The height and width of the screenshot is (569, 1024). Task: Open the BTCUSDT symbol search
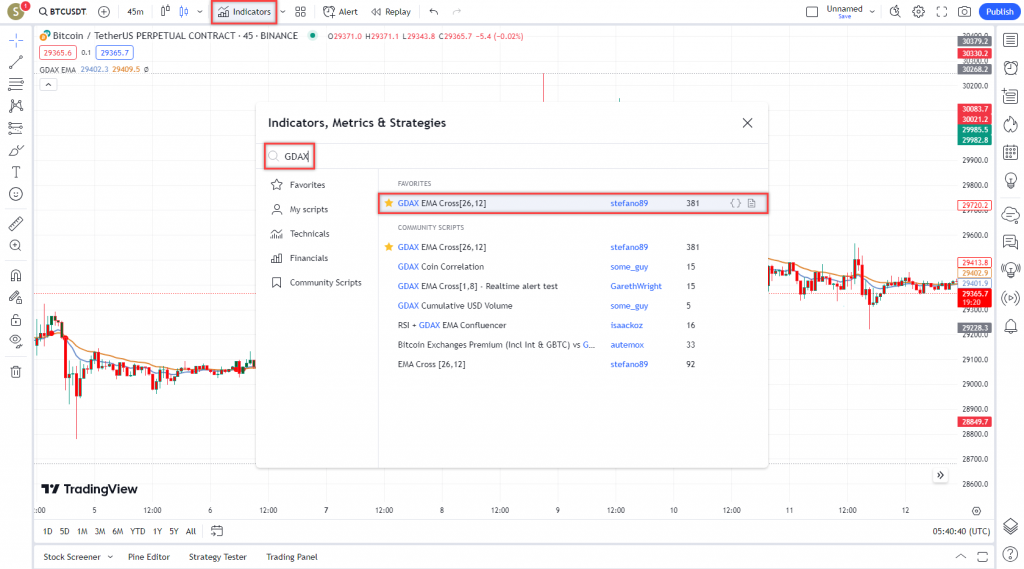(x=63, y=12)
